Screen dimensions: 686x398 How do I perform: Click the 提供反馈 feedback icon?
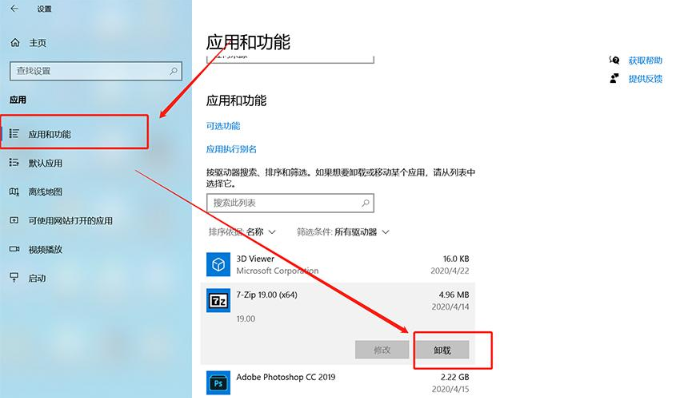point(614,78)
